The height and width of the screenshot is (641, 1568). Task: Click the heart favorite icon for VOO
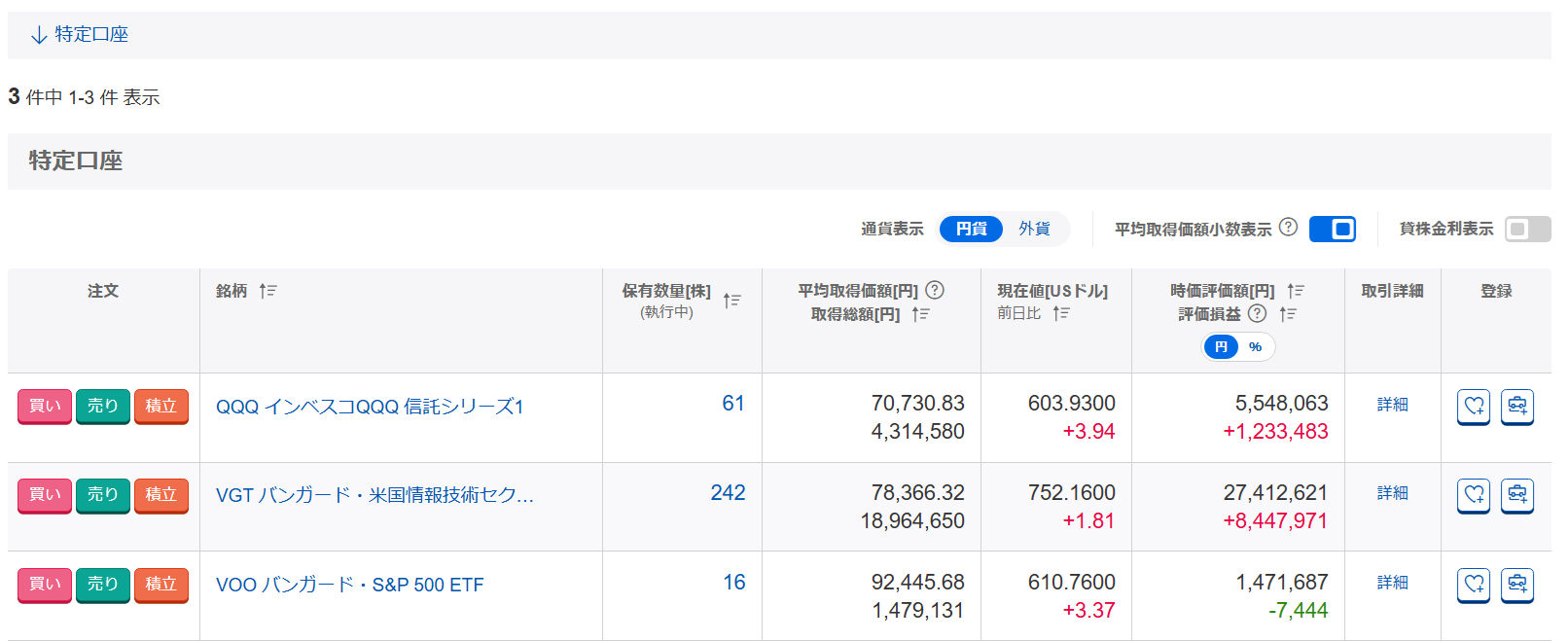coord(1474,585)
